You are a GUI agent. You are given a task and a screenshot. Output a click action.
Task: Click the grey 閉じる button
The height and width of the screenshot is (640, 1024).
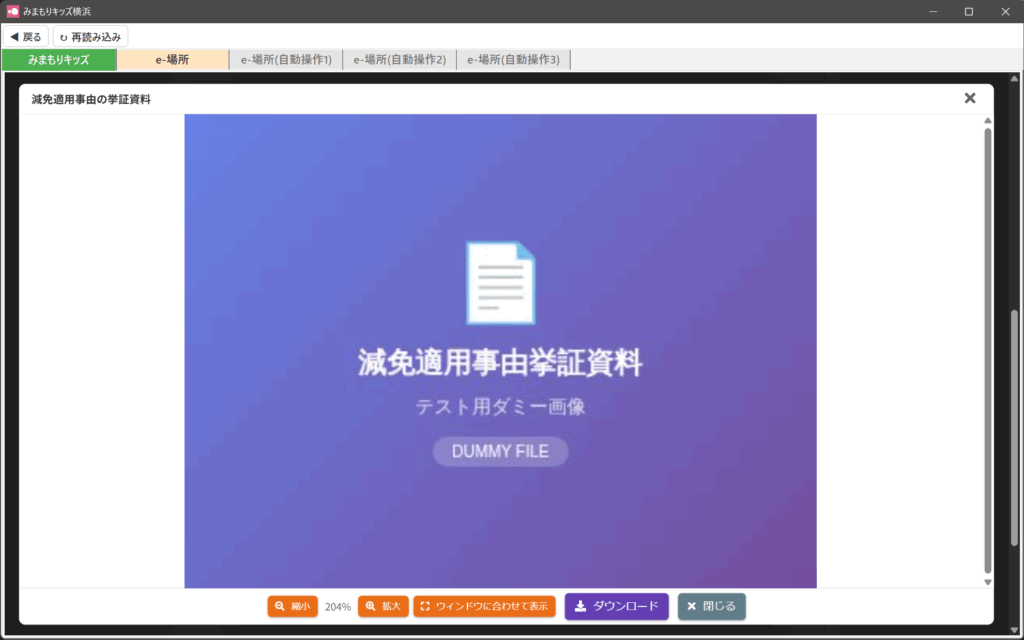[x=711, y=606]
